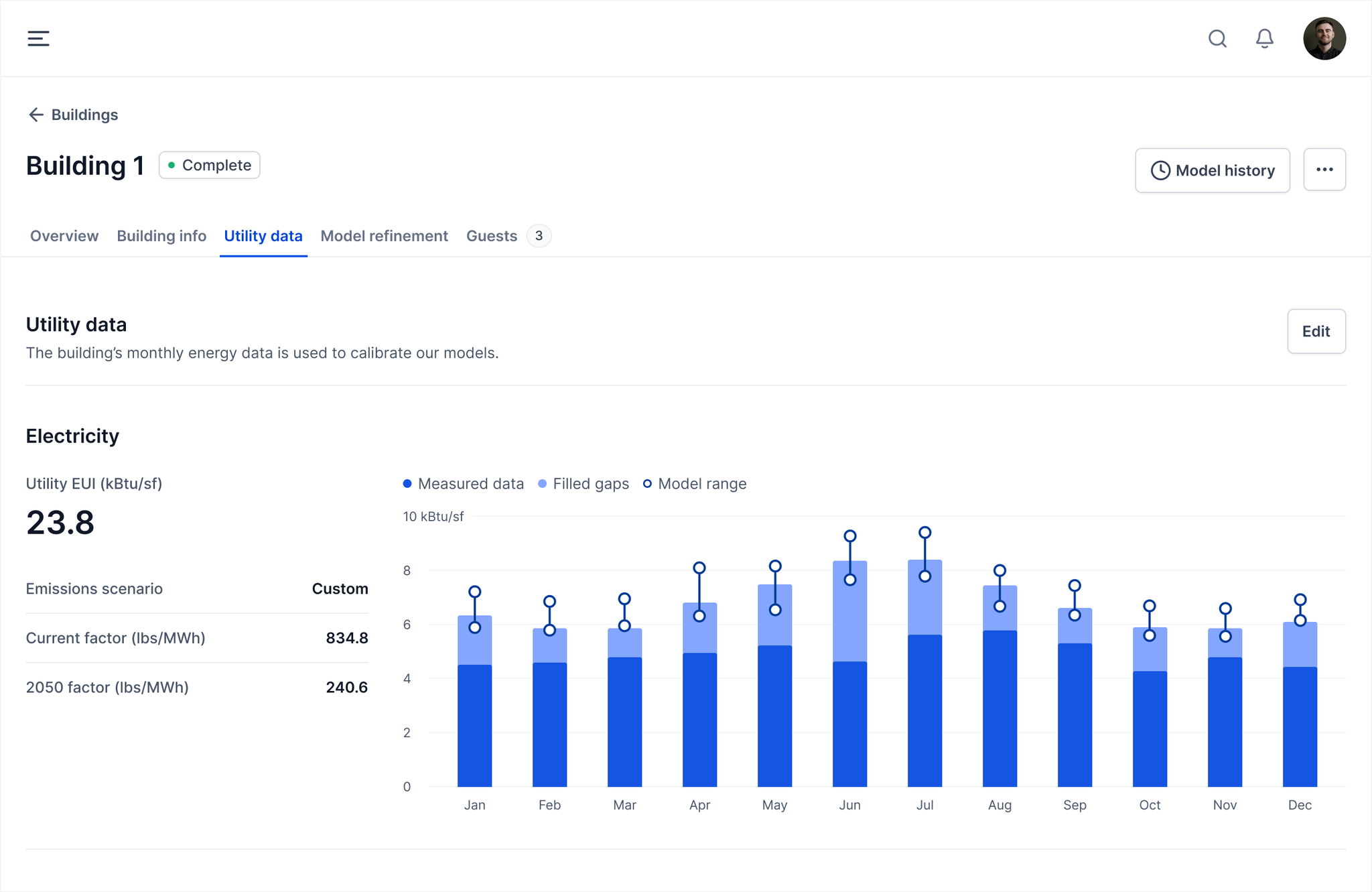
Task: Switch to the Overview tab
Action: click(x=64, y=236)
